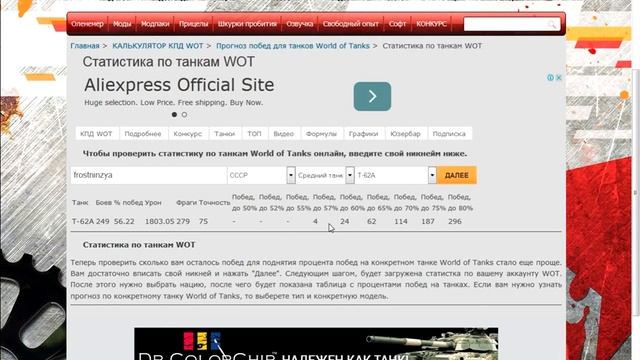Screen dimensions: 640x360
Task: Click value 114 under Побед до 70%
Action: (401, 221)
